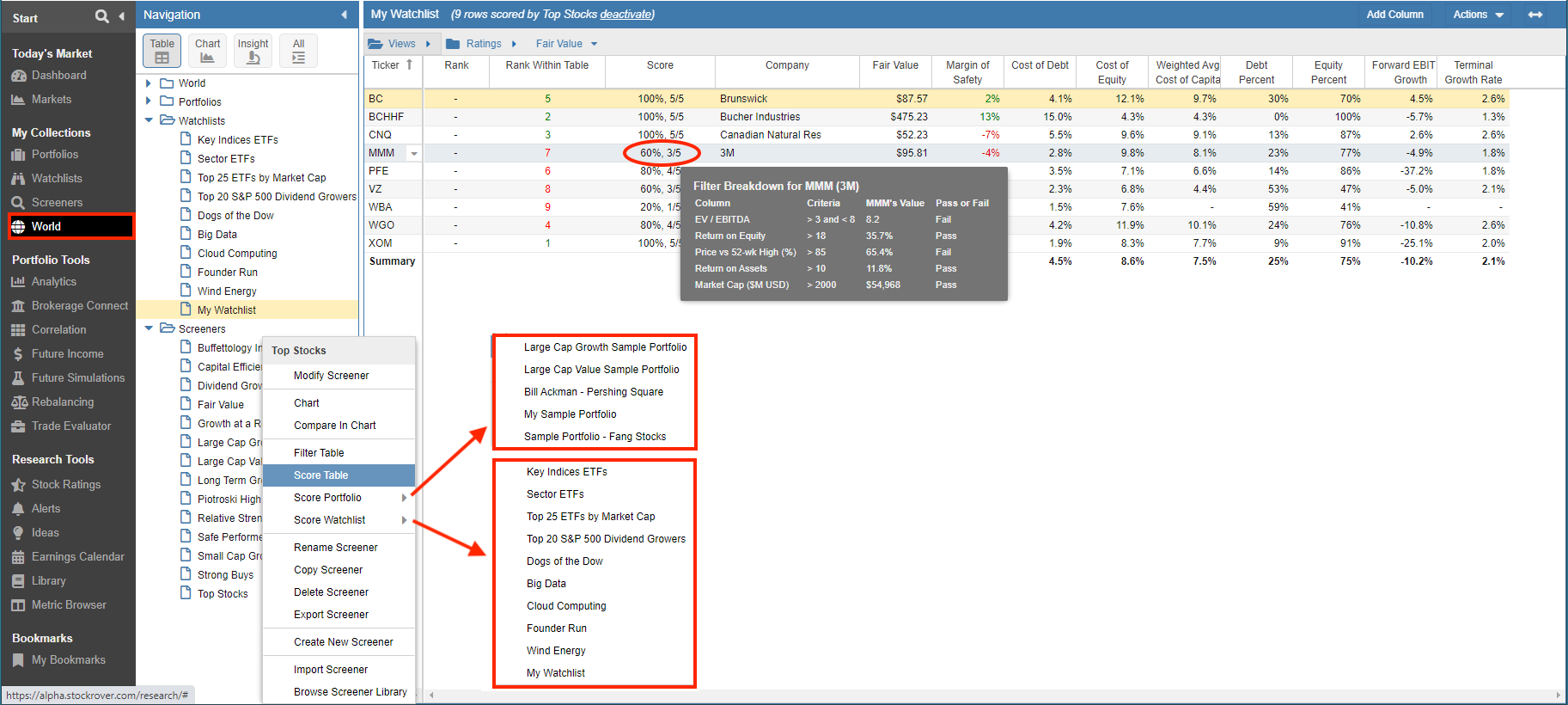1568x705 pixels.
Task: Switch to Chart view tab
Action: click(x=207, y=51)
